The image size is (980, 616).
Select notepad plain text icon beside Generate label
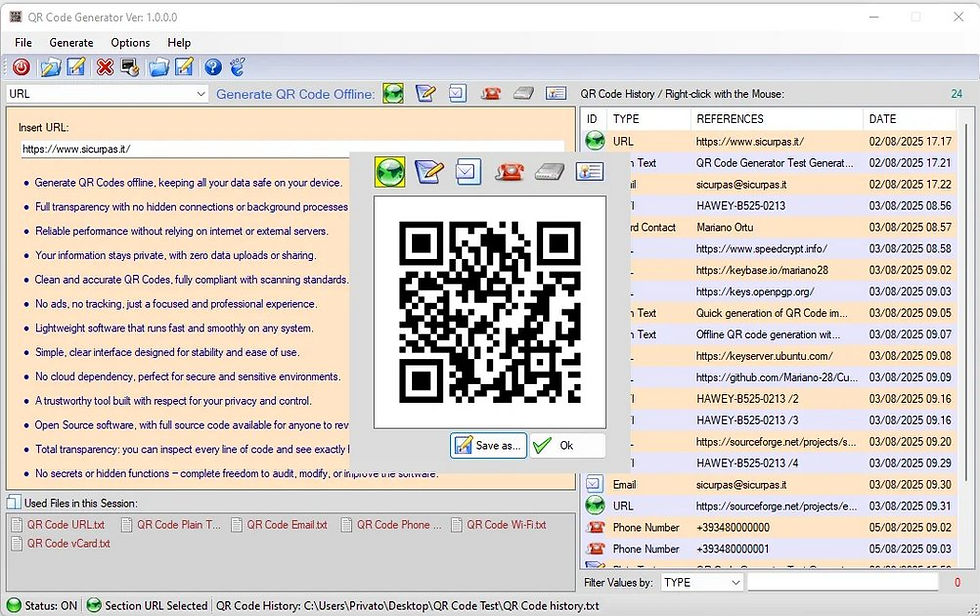pos(426,94)
